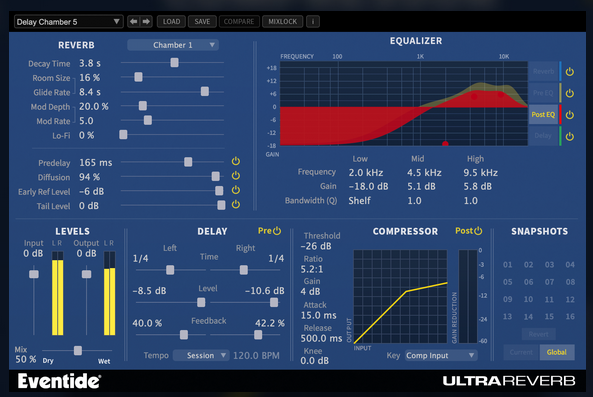Select the Global snapshot mode
Image resolution: width=593 pixels, height=397 pixels.
click(x=557, y=352)
